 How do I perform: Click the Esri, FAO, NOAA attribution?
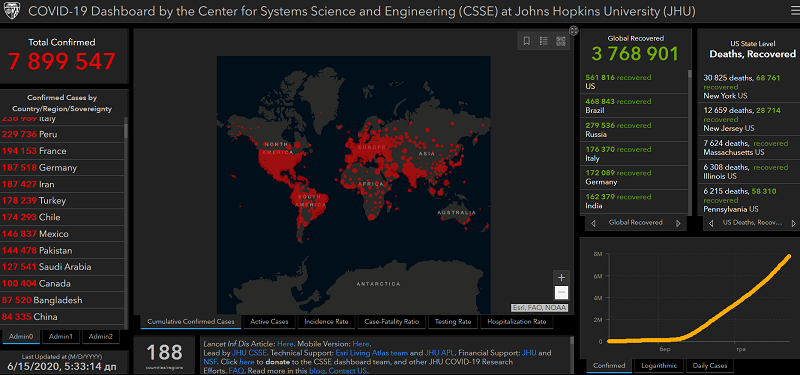tap(540, 308)
